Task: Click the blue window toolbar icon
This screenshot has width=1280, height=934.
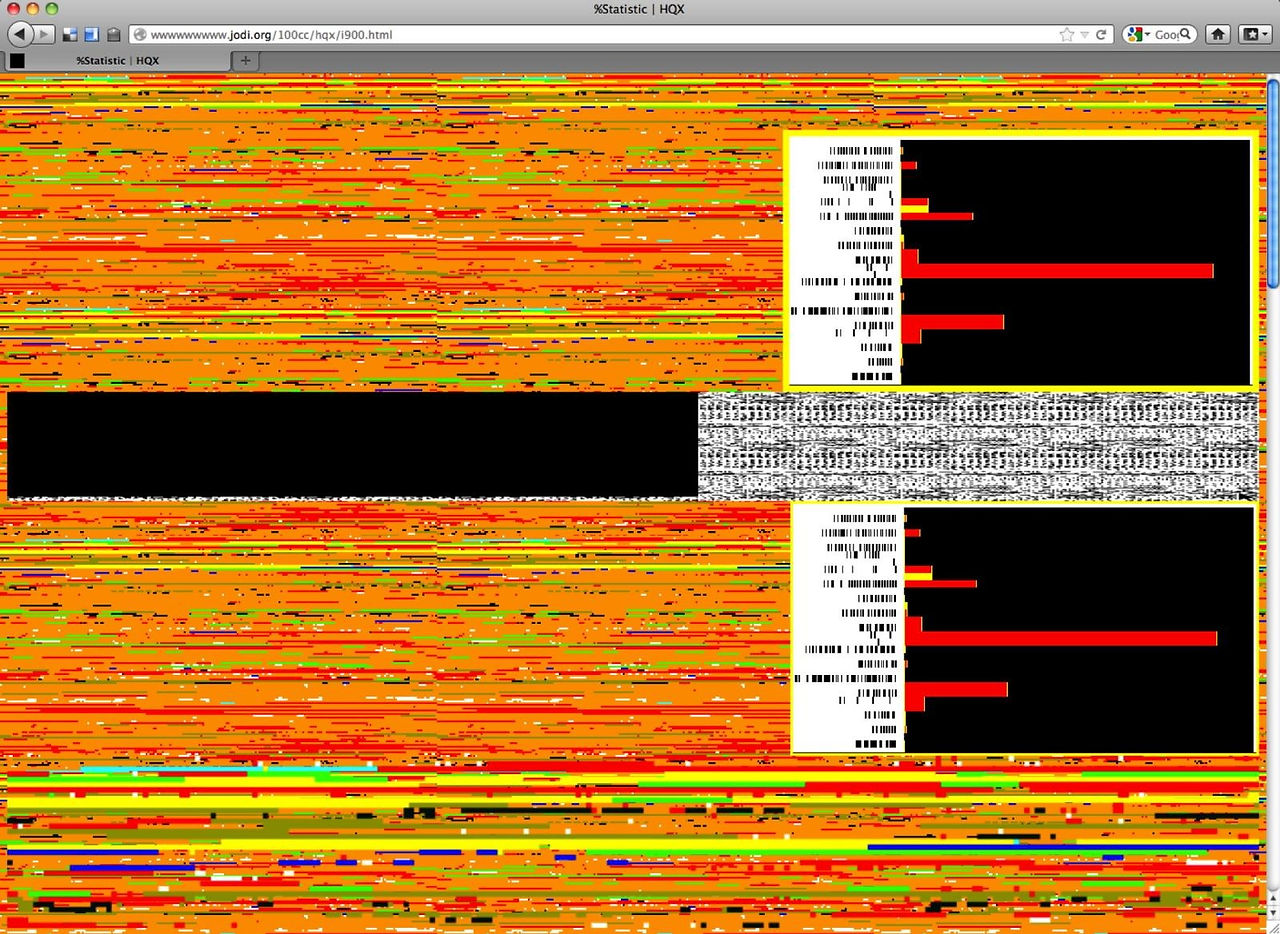Action: (x=91, y=34)
